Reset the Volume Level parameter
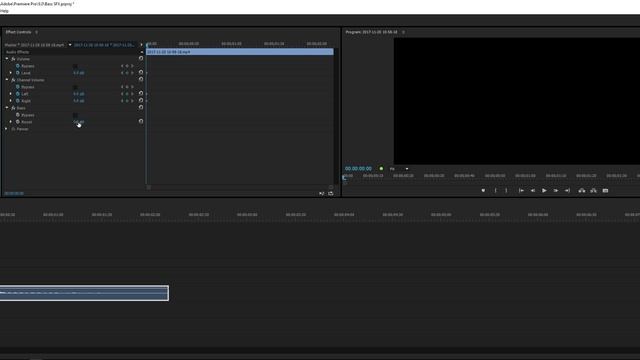 [141, 73]
